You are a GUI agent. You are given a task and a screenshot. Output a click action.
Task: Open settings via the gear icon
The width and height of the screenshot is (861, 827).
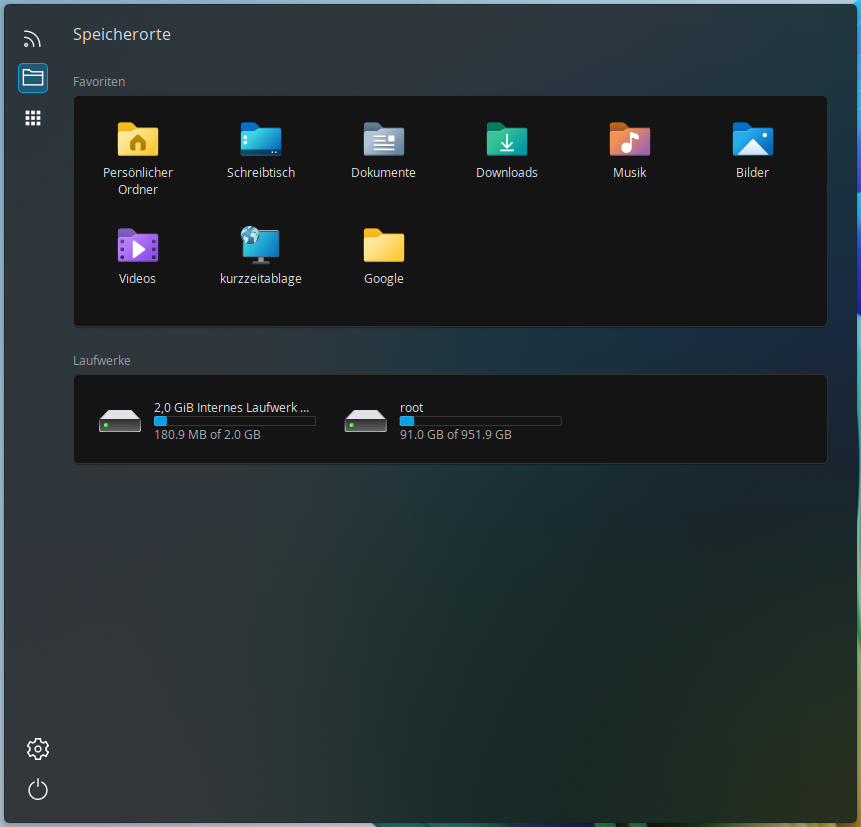[38, 749]
